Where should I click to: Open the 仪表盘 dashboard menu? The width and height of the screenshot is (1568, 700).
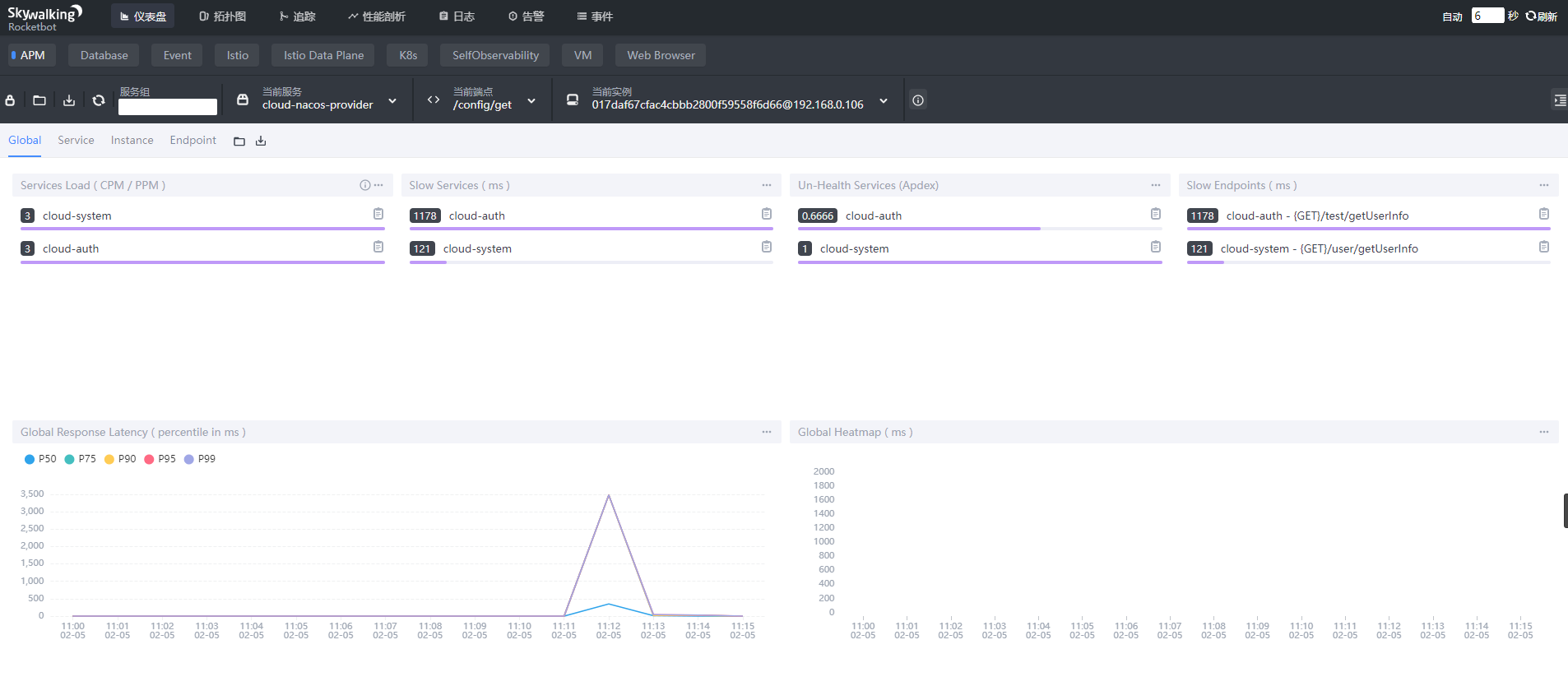tap(143, 16)
